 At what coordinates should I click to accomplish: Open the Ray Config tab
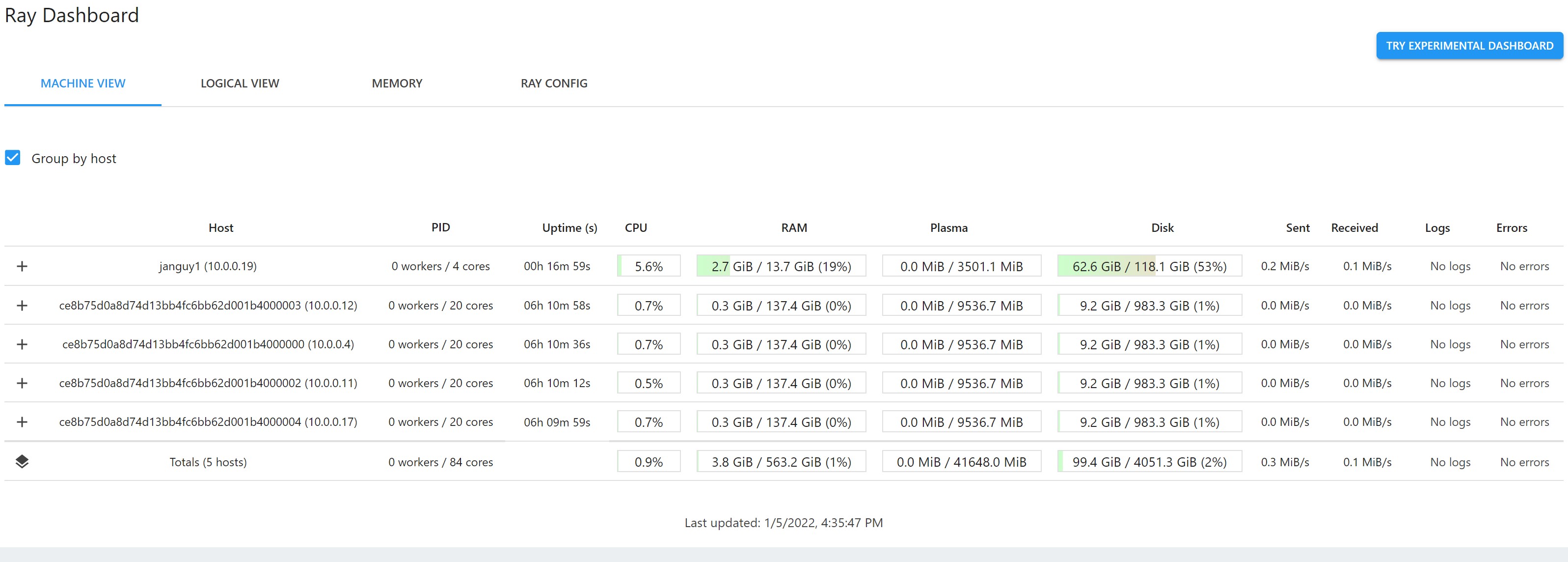554,84
